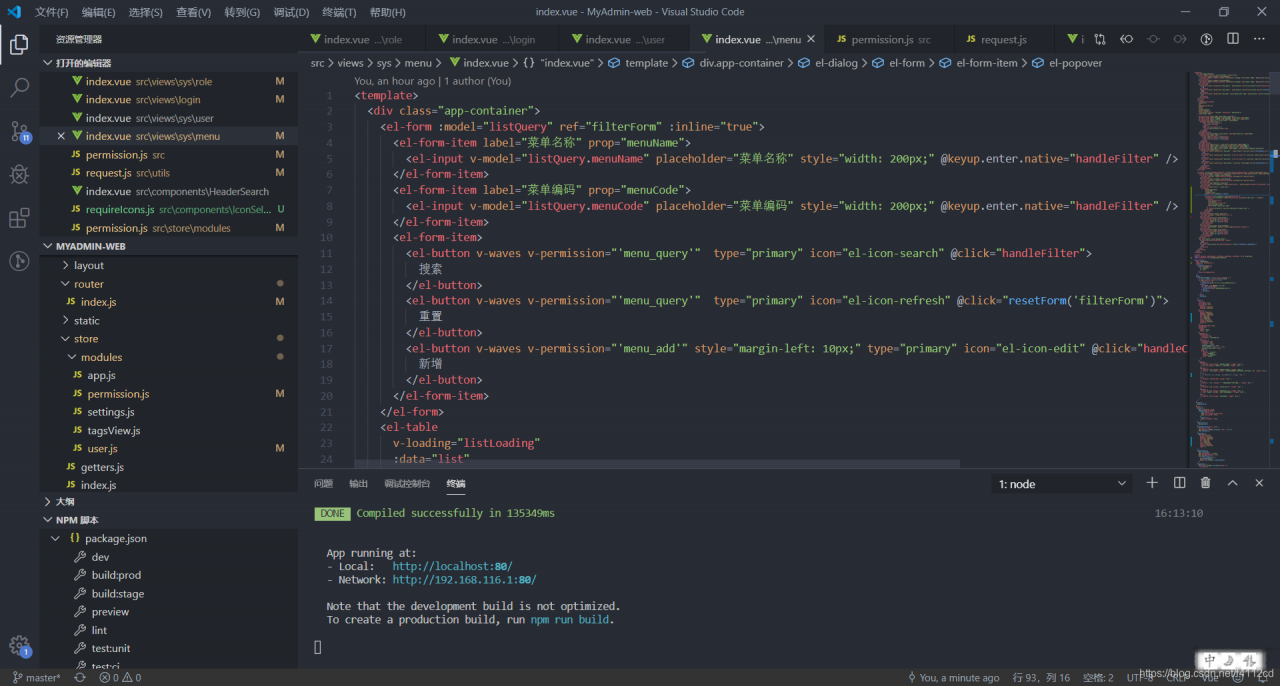Close the terminal panel
The width and height of the screenshot is (1280, 686).
(1260, 483)
